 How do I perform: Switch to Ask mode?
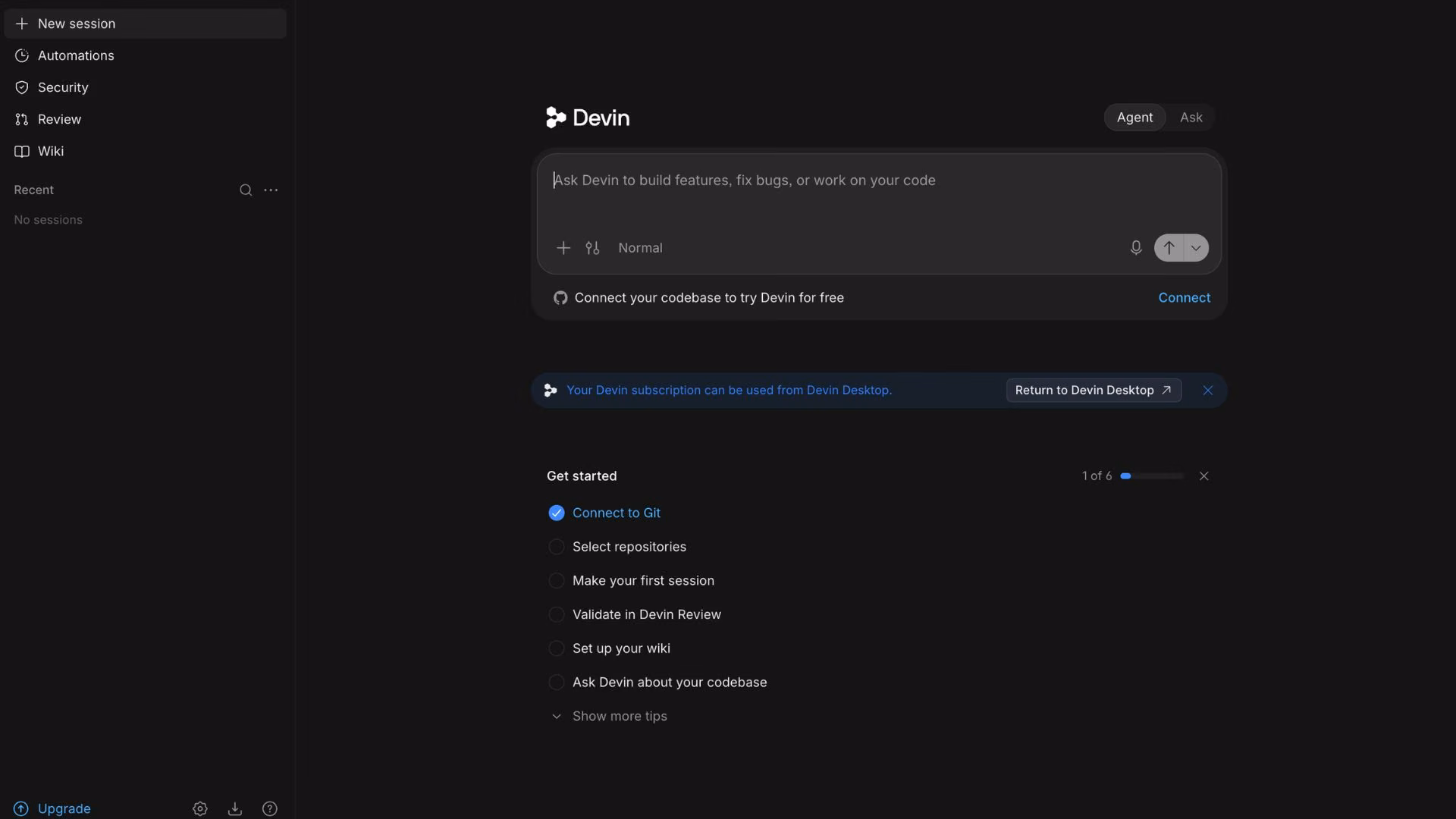coord(1191,118)
